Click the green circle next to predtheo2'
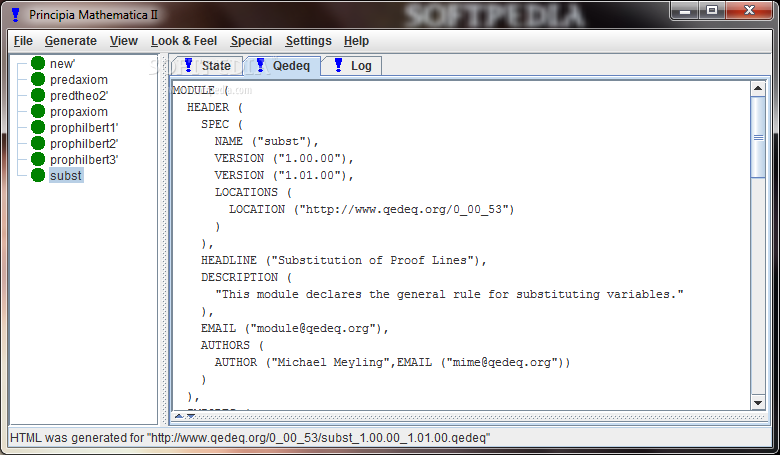 point(38,95)
